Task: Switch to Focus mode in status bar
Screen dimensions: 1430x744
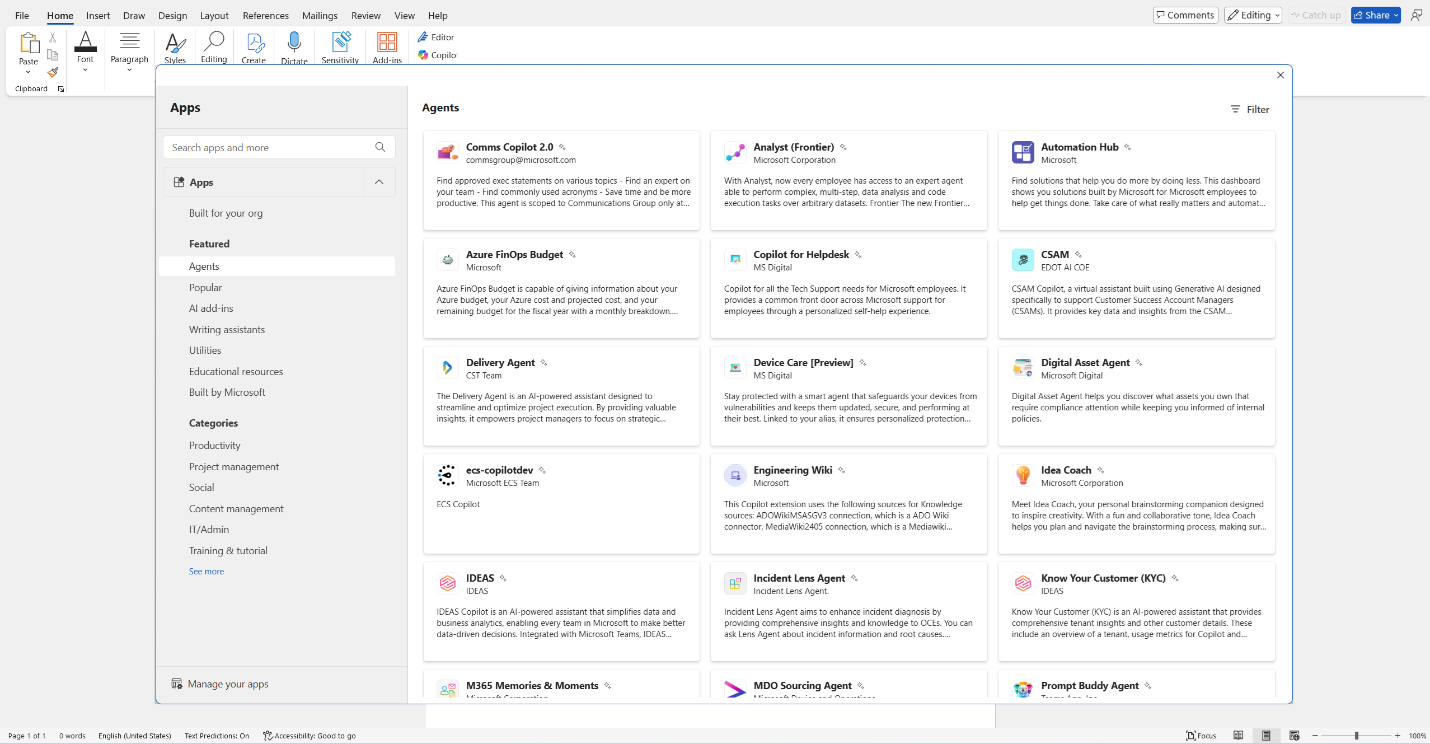Action: coord(1201,736)
